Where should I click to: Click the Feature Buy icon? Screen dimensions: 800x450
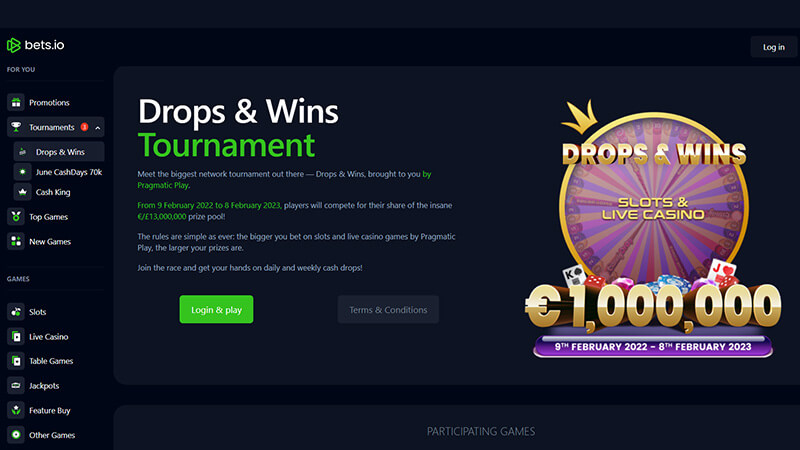tap(16, 410)
